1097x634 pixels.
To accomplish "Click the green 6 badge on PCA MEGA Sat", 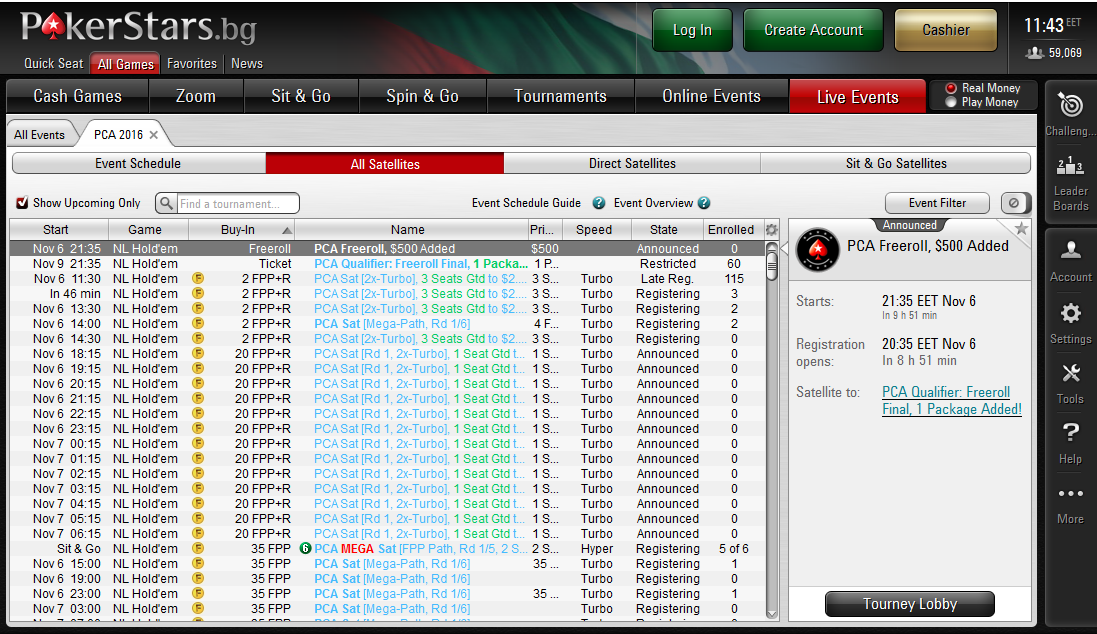I will pyautogui.click(x=305, y=549).
